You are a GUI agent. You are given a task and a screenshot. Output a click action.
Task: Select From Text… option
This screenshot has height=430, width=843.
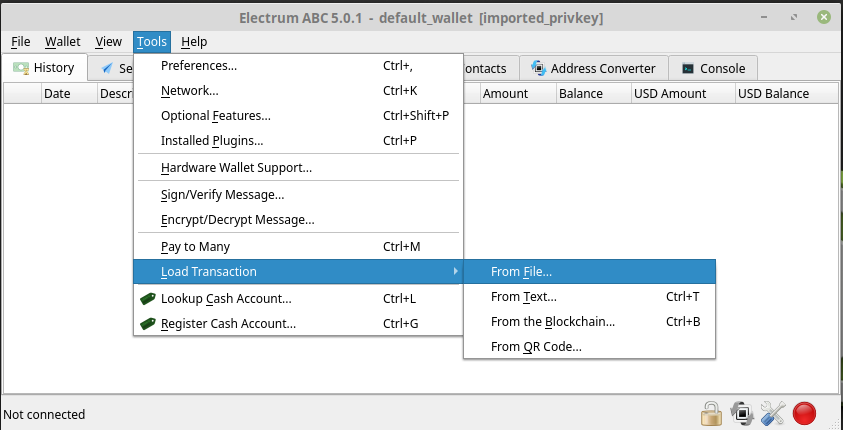tap(589, 297)
